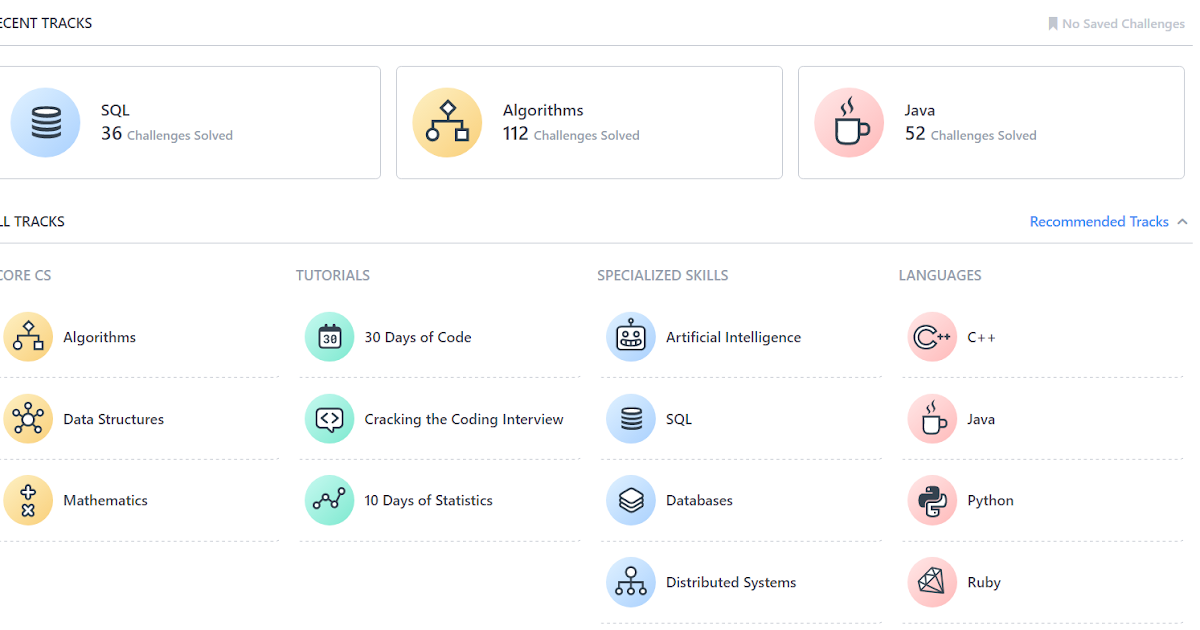Select the Databases track under Specialized Skills
Image resolution: width=1200 pixels, height=630 pixels.
click(x=631, y=500)
